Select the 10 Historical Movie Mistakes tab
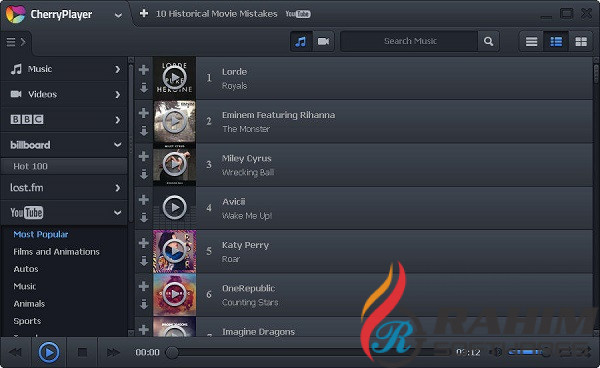600x368 pixels. tap(217, 14)
